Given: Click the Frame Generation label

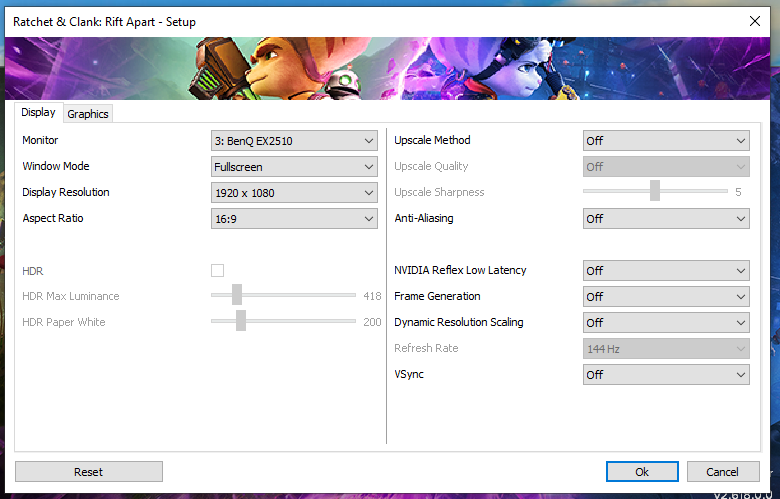Looking at the screenshot, I should coord(437,296).
